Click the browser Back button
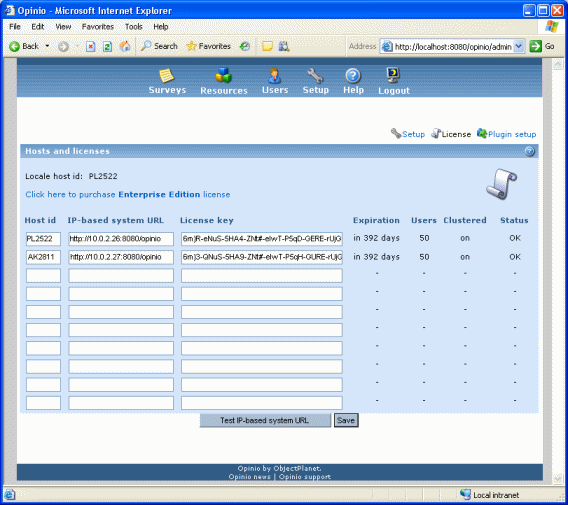The height and width of the screenshot is (505, 568). [24, 46]
